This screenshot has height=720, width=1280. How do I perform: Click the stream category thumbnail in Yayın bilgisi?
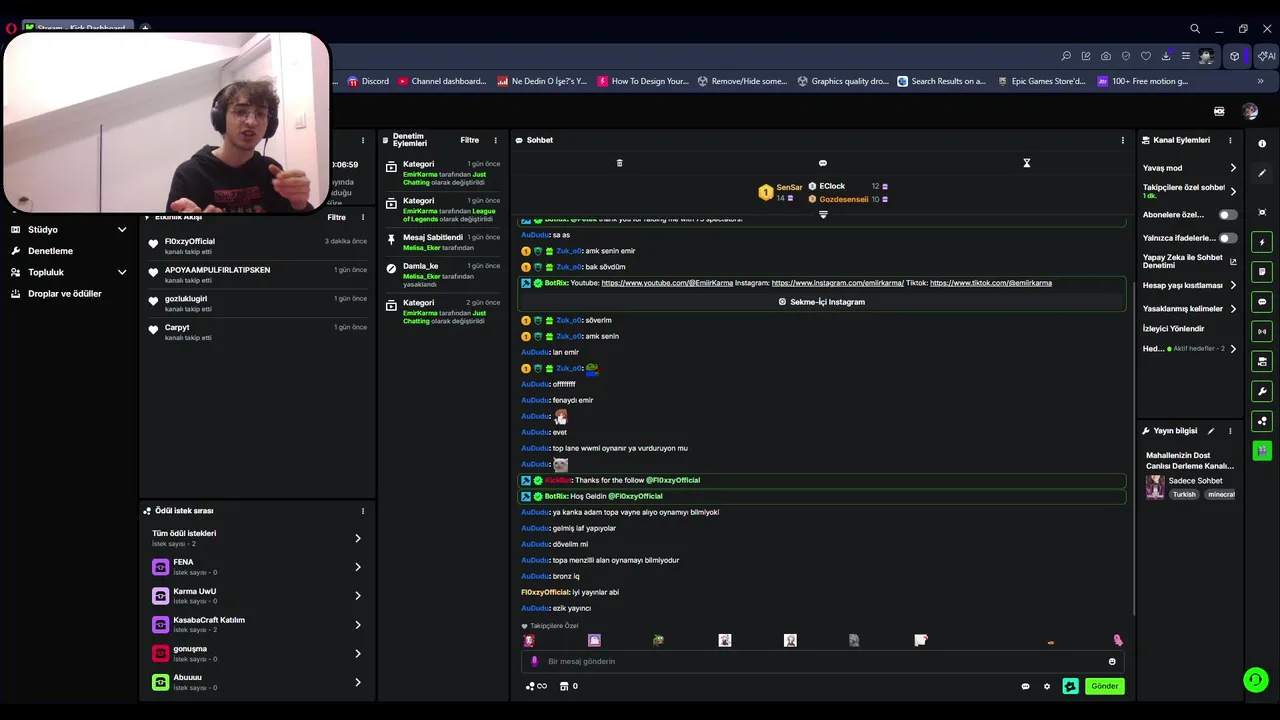pos(1155,487)
